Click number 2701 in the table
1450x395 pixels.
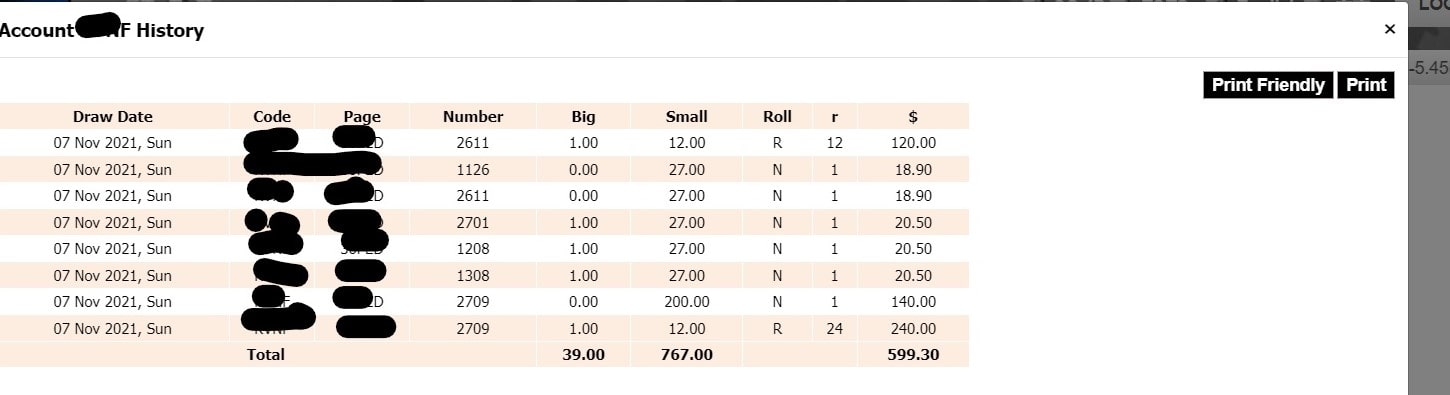[x=473, y=222]
